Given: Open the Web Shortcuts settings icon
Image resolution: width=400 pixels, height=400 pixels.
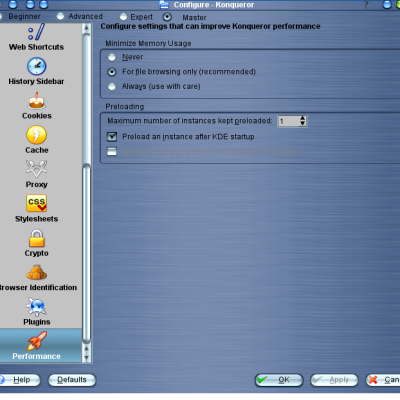Looking at the screenshot, I should (36, 32).
